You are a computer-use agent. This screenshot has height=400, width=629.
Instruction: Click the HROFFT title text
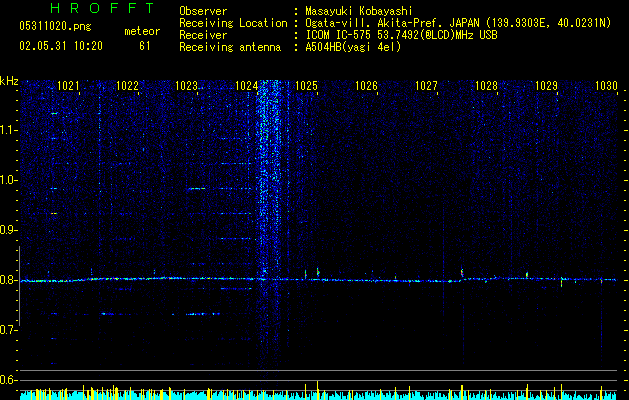(x=102, y=8)
